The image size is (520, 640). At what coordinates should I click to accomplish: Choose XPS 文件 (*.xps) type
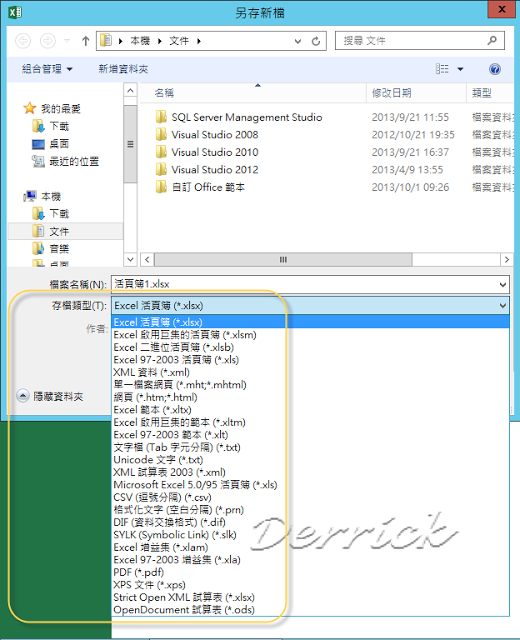311,585
